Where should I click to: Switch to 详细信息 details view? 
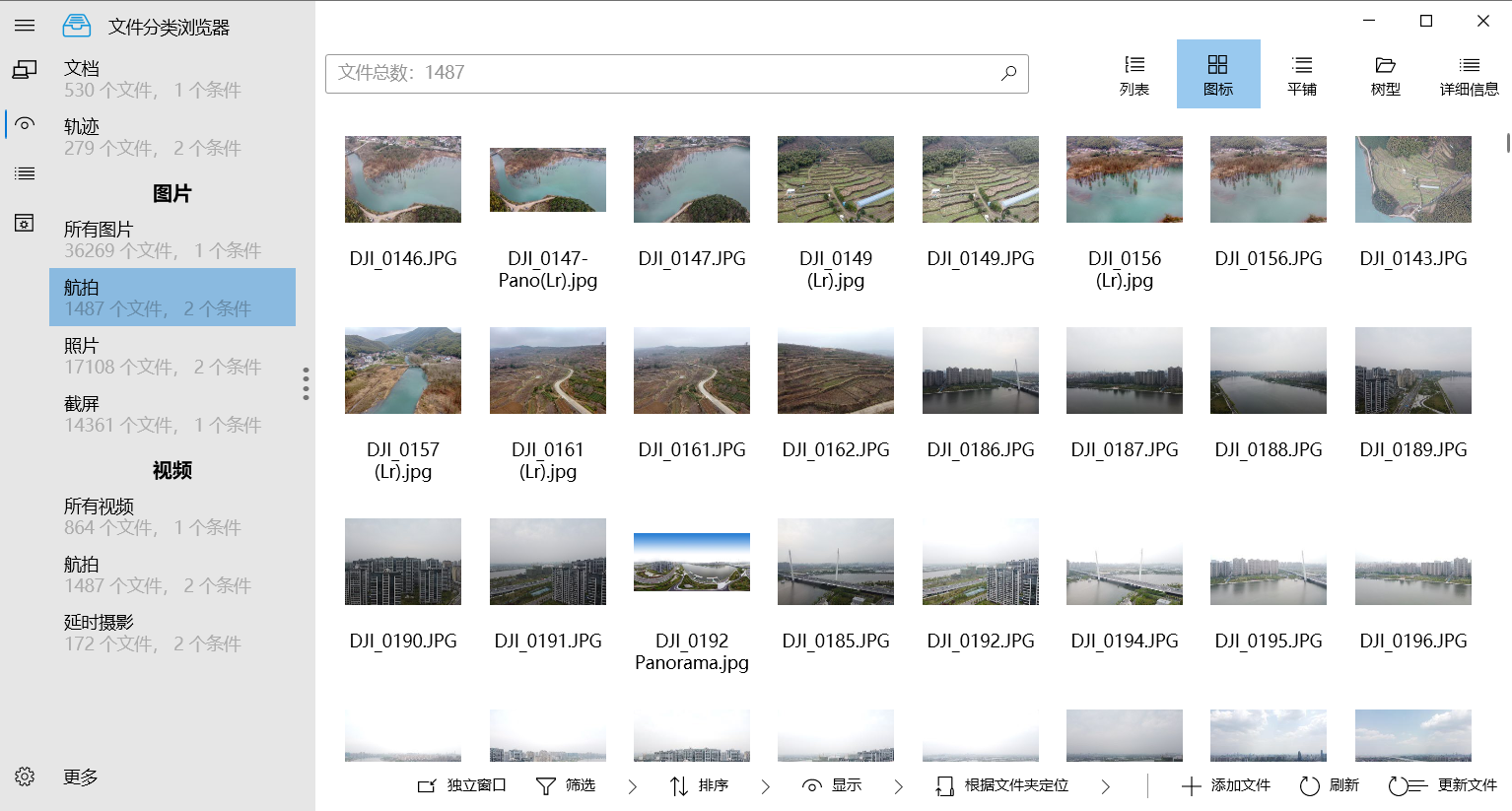(x=1469, y=74)
